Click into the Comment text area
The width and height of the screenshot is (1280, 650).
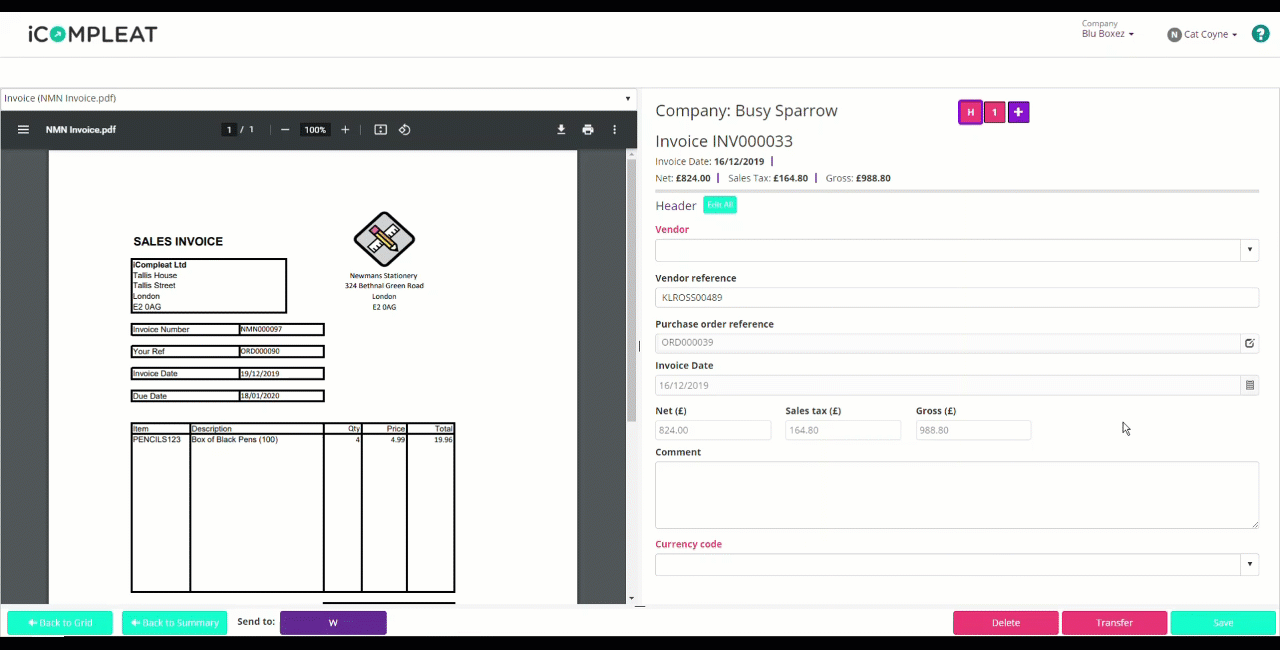[957, 495]
